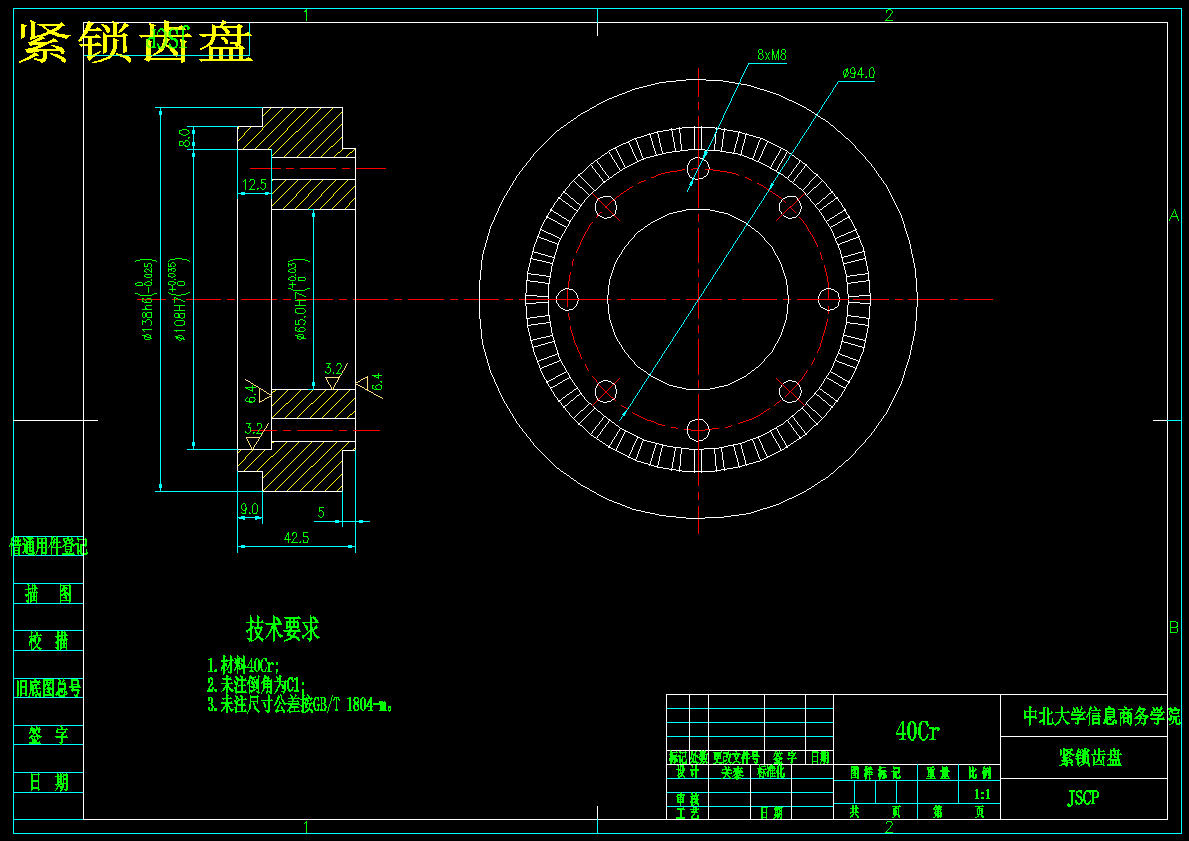Click the 9.0 width dimension text
The width and height of the screenshot is (1189, 841).
[249, 509]
